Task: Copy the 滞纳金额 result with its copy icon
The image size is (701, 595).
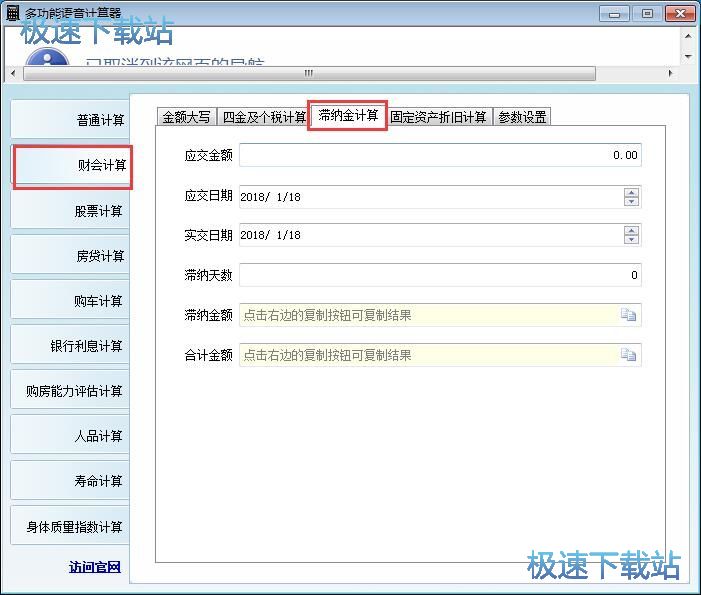Action: click(x=628, y=315)
